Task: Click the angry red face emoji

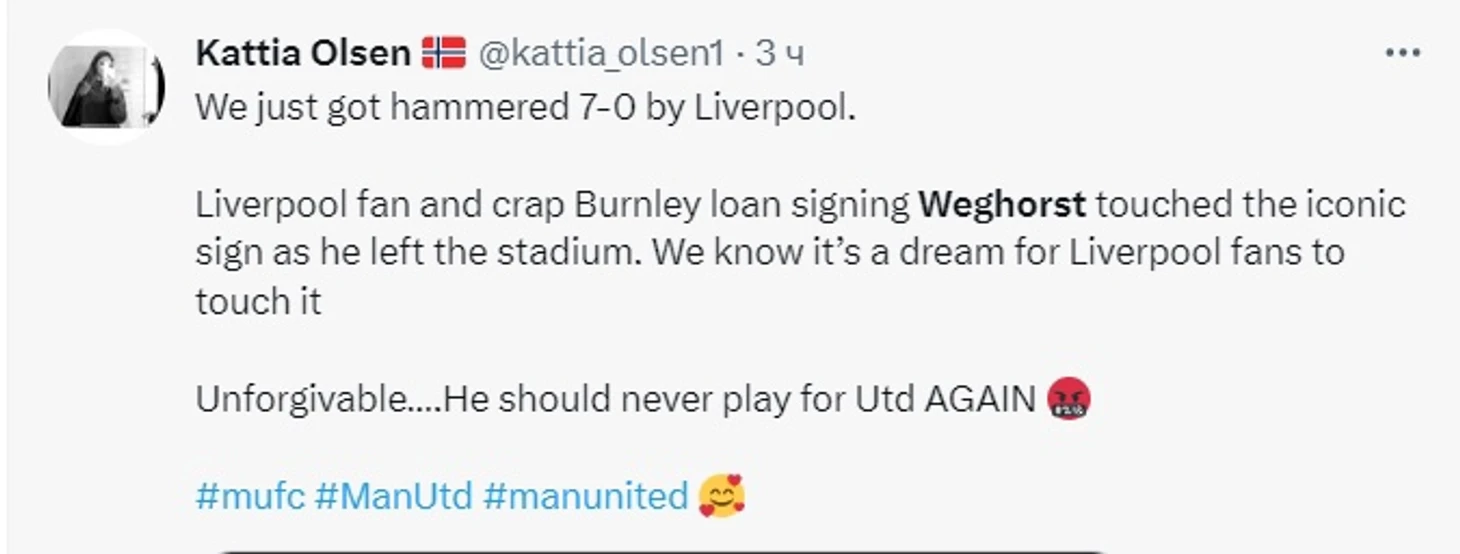Action: (x=1067, y=400)
